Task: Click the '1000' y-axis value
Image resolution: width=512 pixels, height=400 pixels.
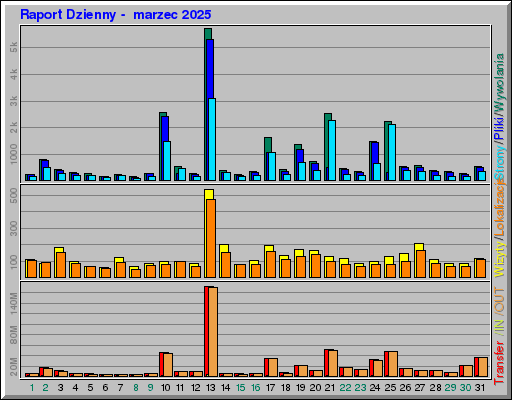Action: pos(14,154)
